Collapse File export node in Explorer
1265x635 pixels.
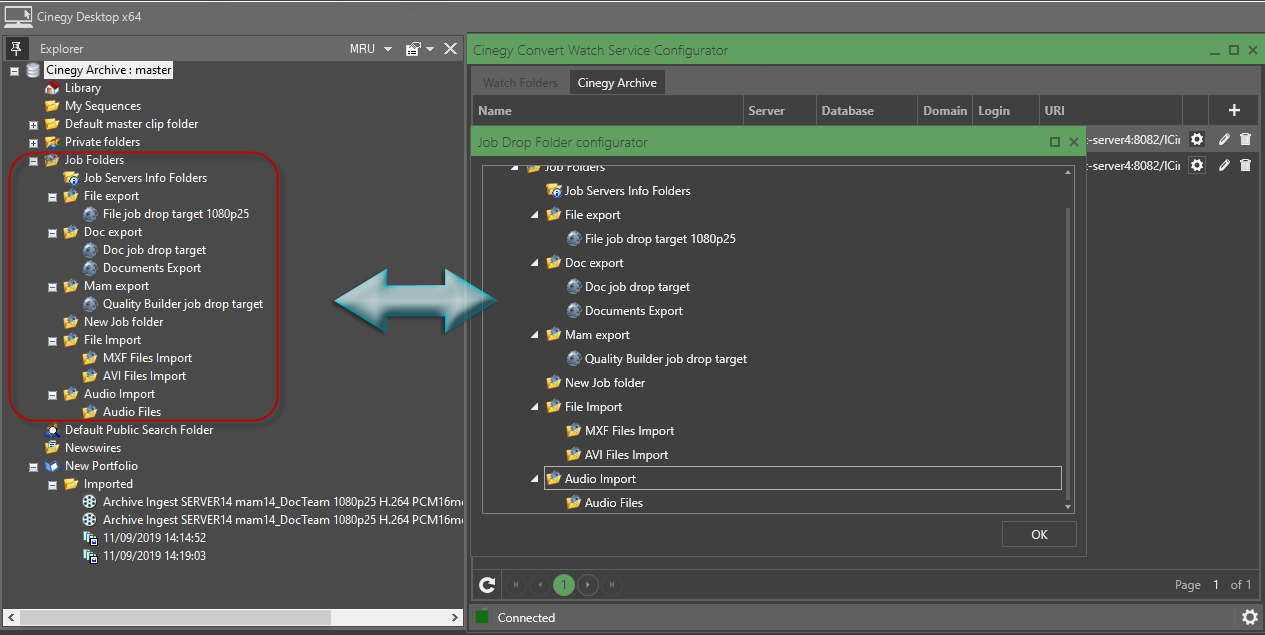point(53,197)
